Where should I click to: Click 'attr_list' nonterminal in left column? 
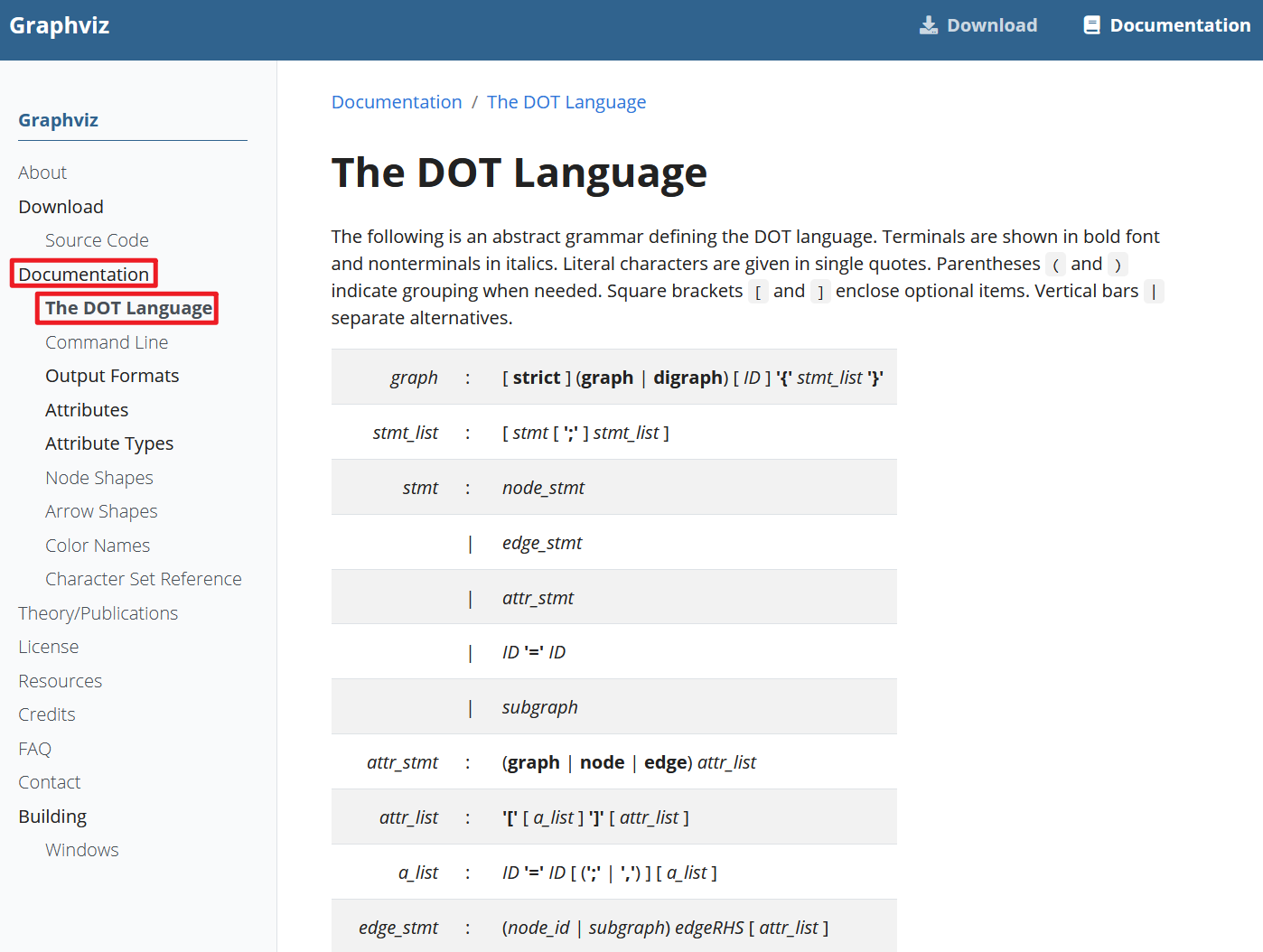pos(408,817)
